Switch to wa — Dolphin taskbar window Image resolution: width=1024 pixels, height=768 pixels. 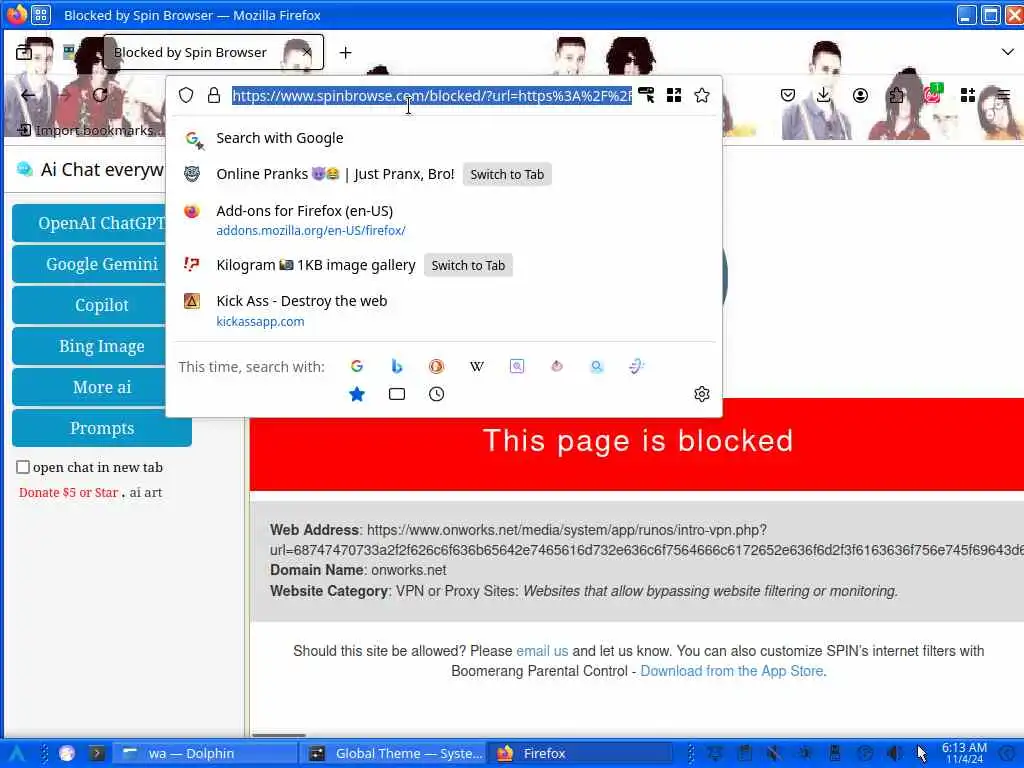pyautogui.click(x=207, y=753)
